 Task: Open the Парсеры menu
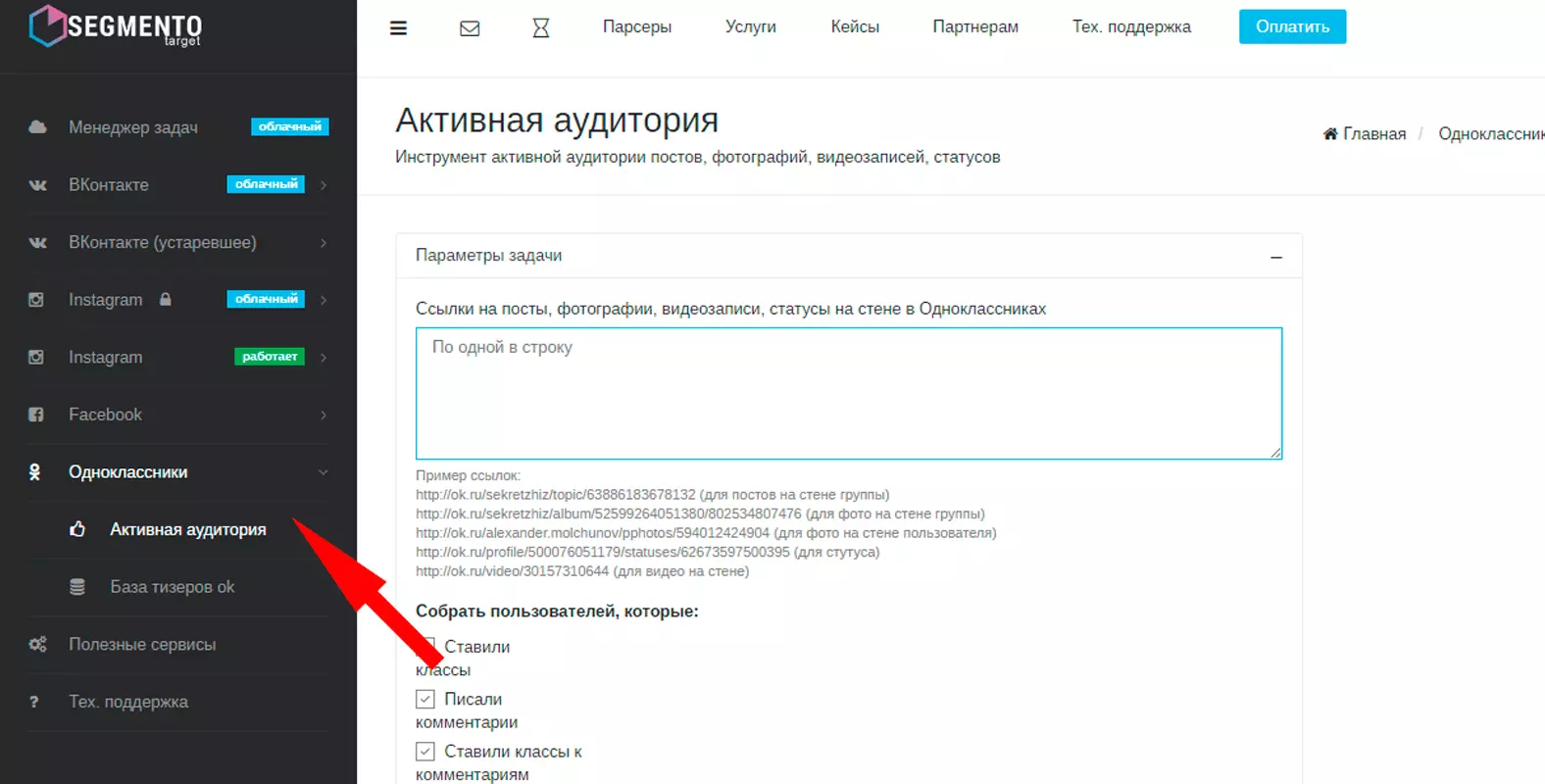(x=637, y=27)
